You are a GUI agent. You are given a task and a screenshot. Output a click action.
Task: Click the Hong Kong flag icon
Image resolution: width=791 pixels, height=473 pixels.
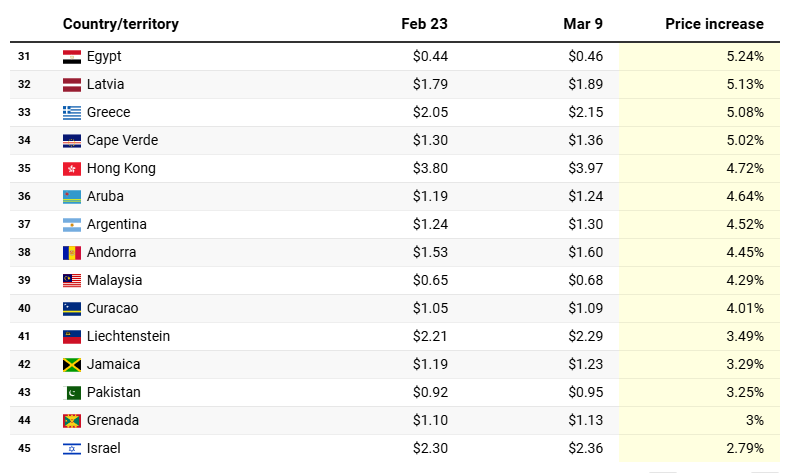72,168
